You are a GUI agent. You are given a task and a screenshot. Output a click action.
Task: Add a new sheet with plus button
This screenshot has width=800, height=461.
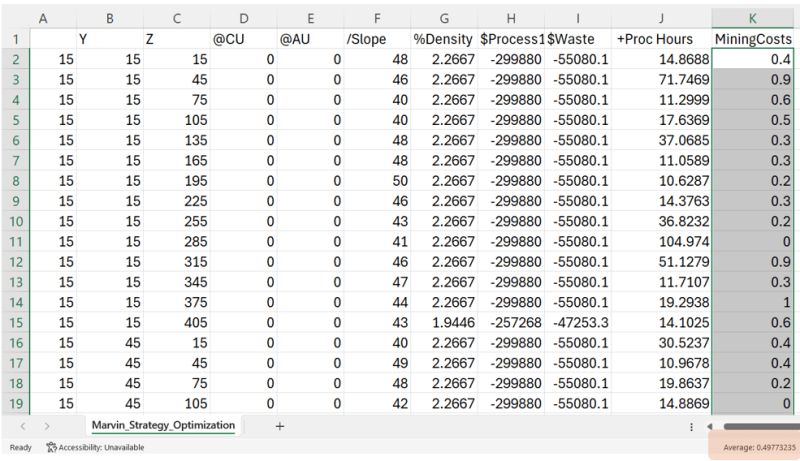tap(280, 426)
